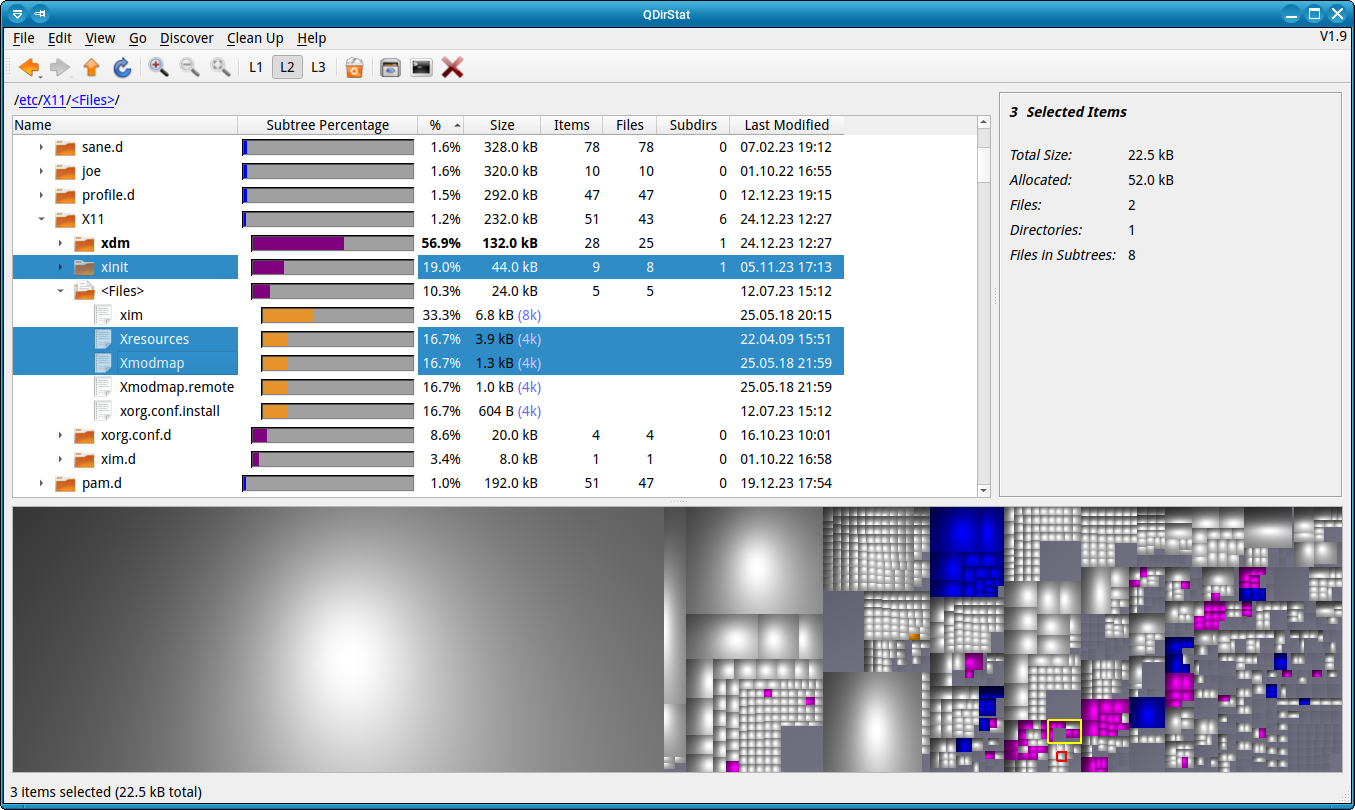Collapse the <Files> node

click(x=60, y=291)
